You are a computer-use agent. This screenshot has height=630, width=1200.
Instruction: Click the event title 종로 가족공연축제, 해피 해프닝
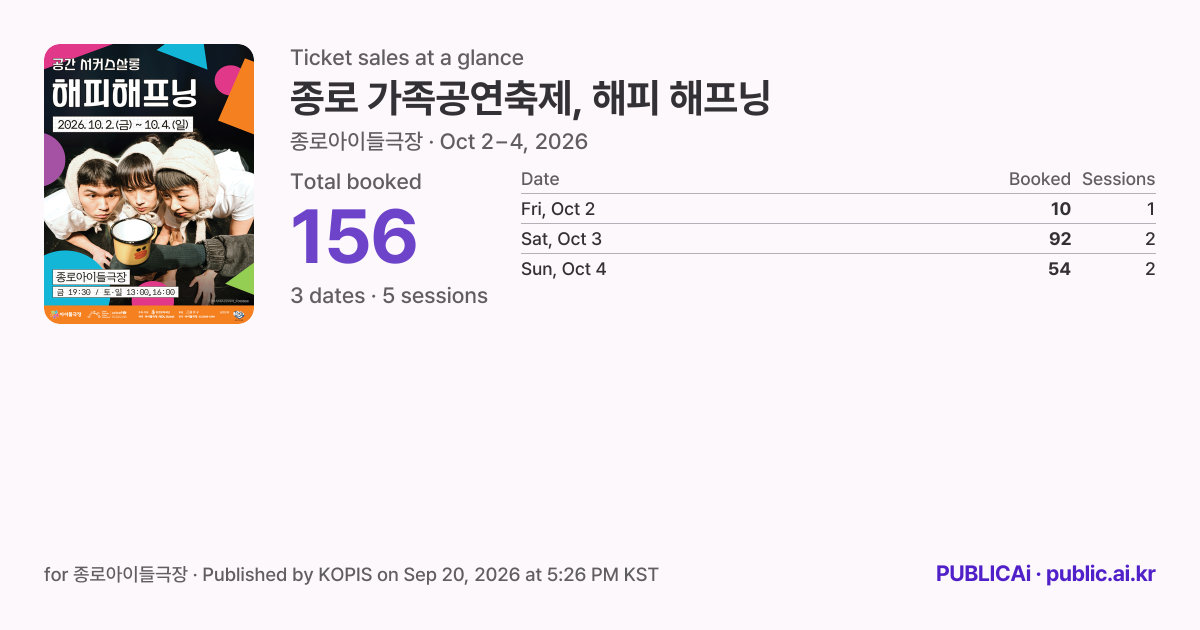(x=530, y=98)
